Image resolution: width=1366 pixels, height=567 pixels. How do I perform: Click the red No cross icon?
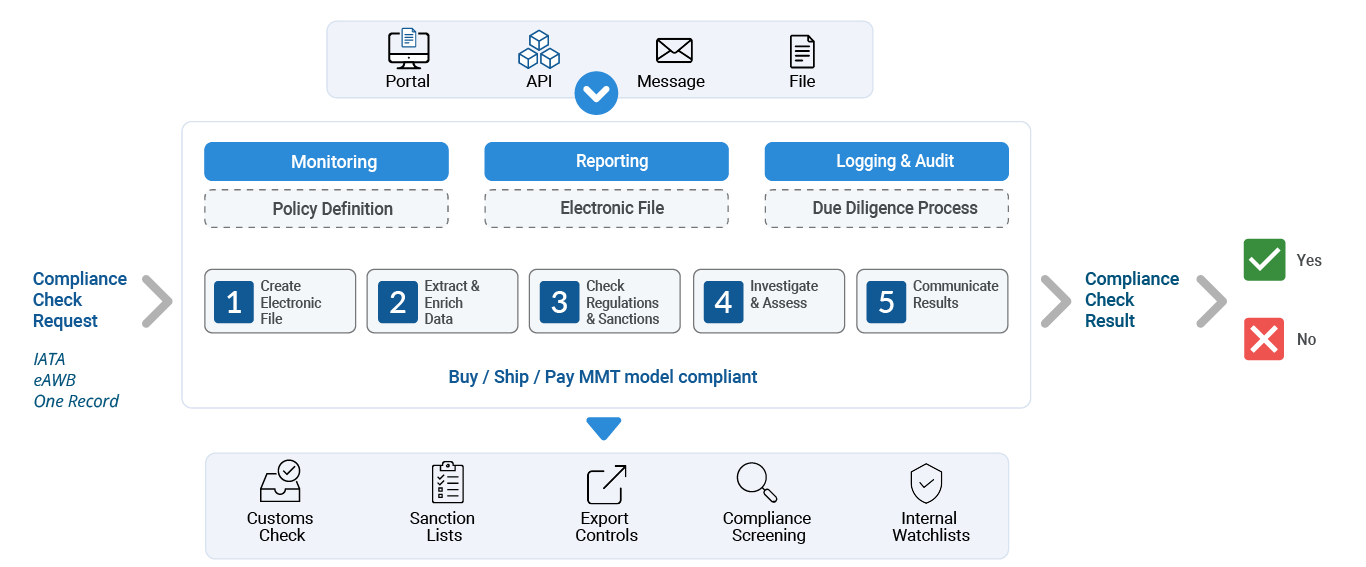tap(1264, 339)
